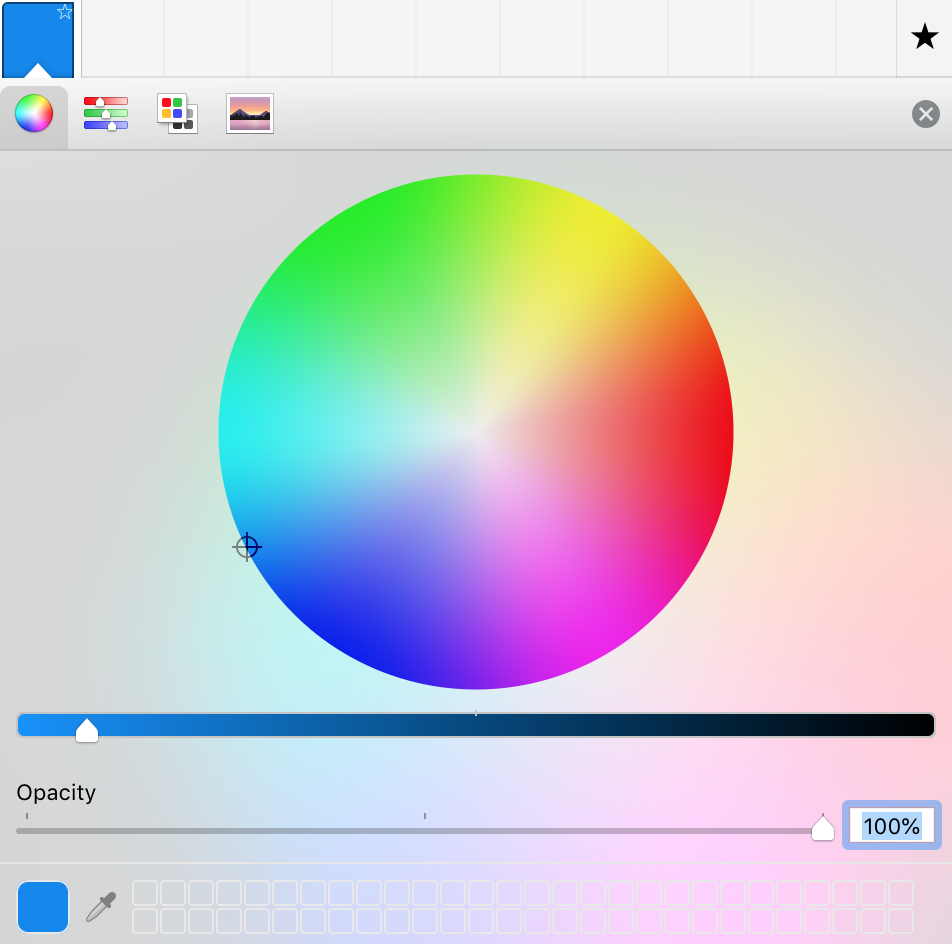The image size is (952, 944).
Task: Open the Color Palettes tab
Action: (177, 114)
